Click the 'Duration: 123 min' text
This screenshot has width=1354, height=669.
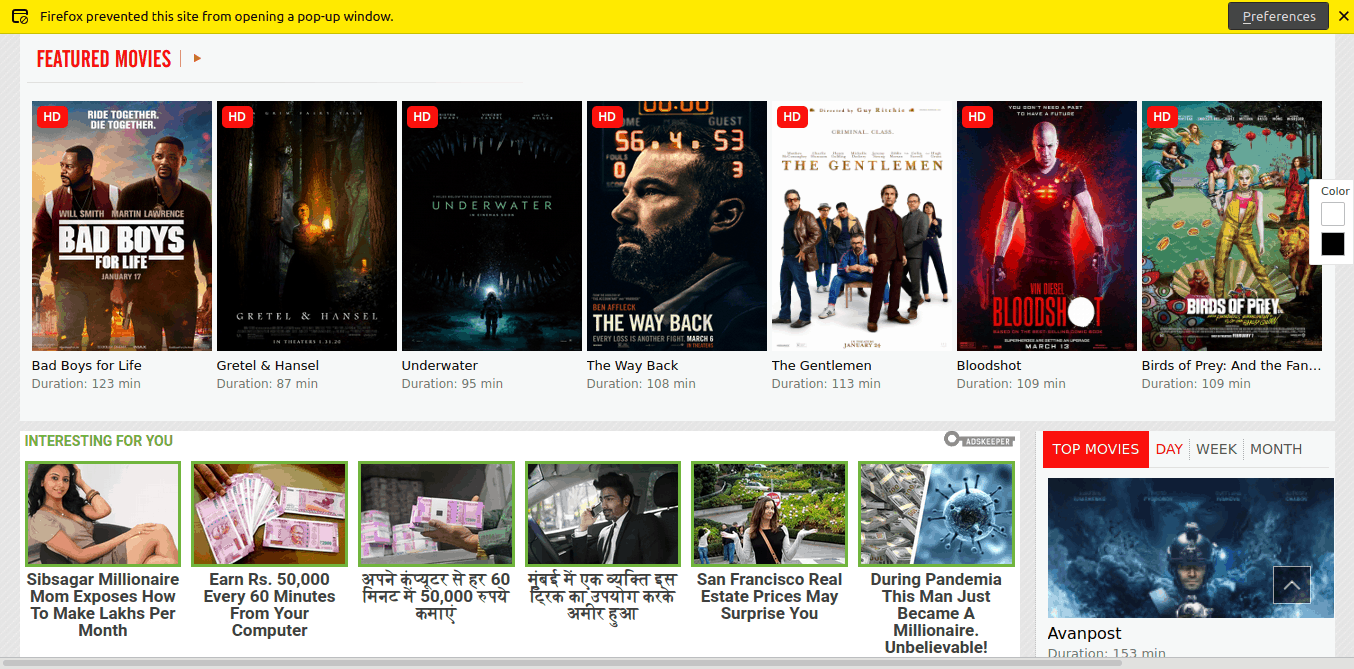pyautogui.click(x=86, y=384)
